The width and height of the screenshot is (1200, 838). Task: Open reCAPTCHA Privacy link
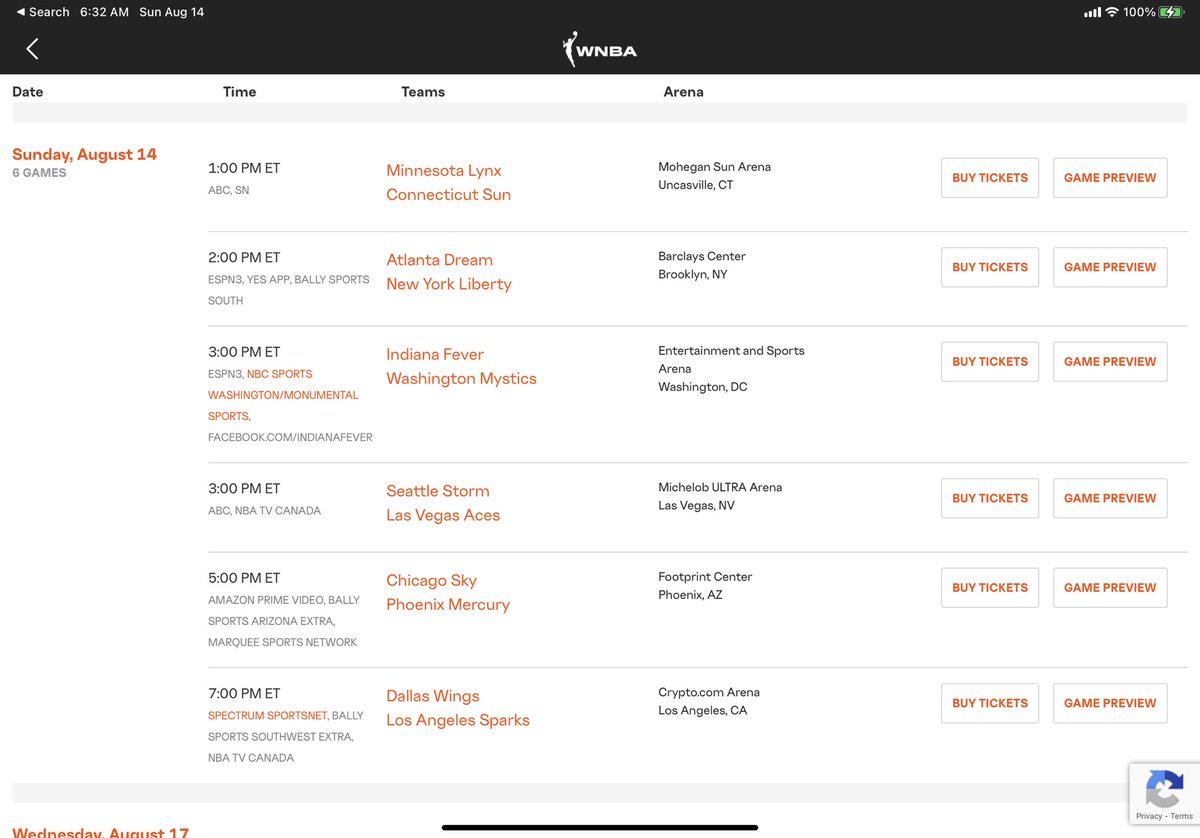(1149, 816)
